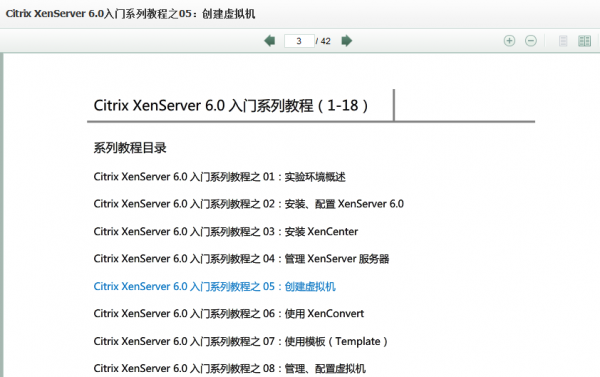Click the line '07：使用模板（Template）'
Screen dimensions: 600x377
241,341
